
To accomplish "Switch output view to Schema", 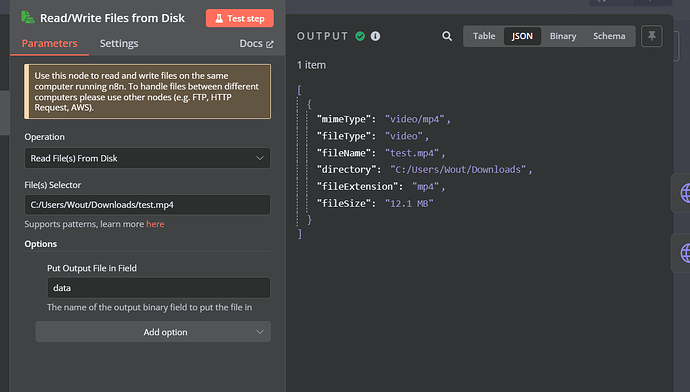I will pos(609,36).
